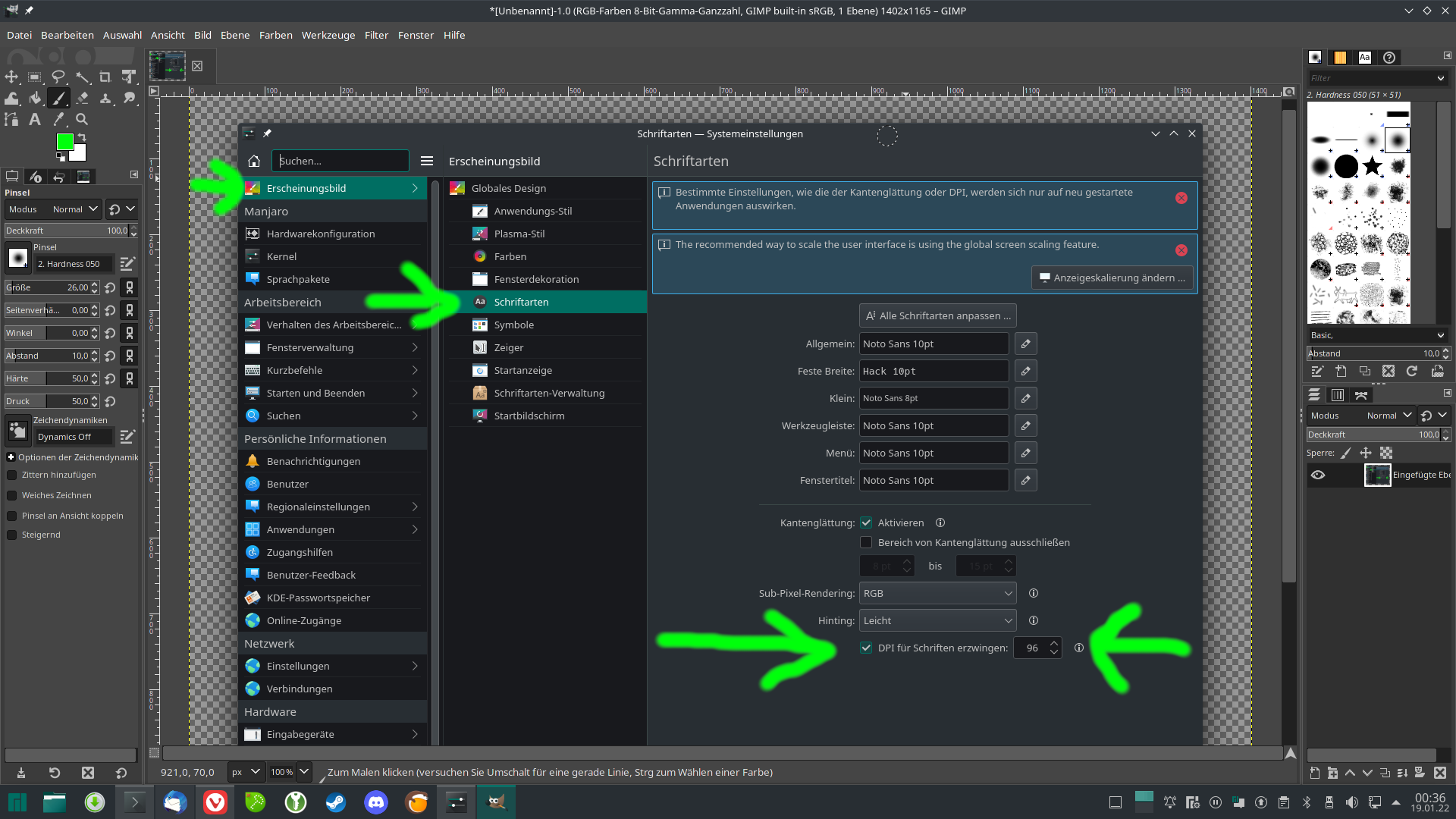
Task: Select the Move tool
Action: click(11, 77)
